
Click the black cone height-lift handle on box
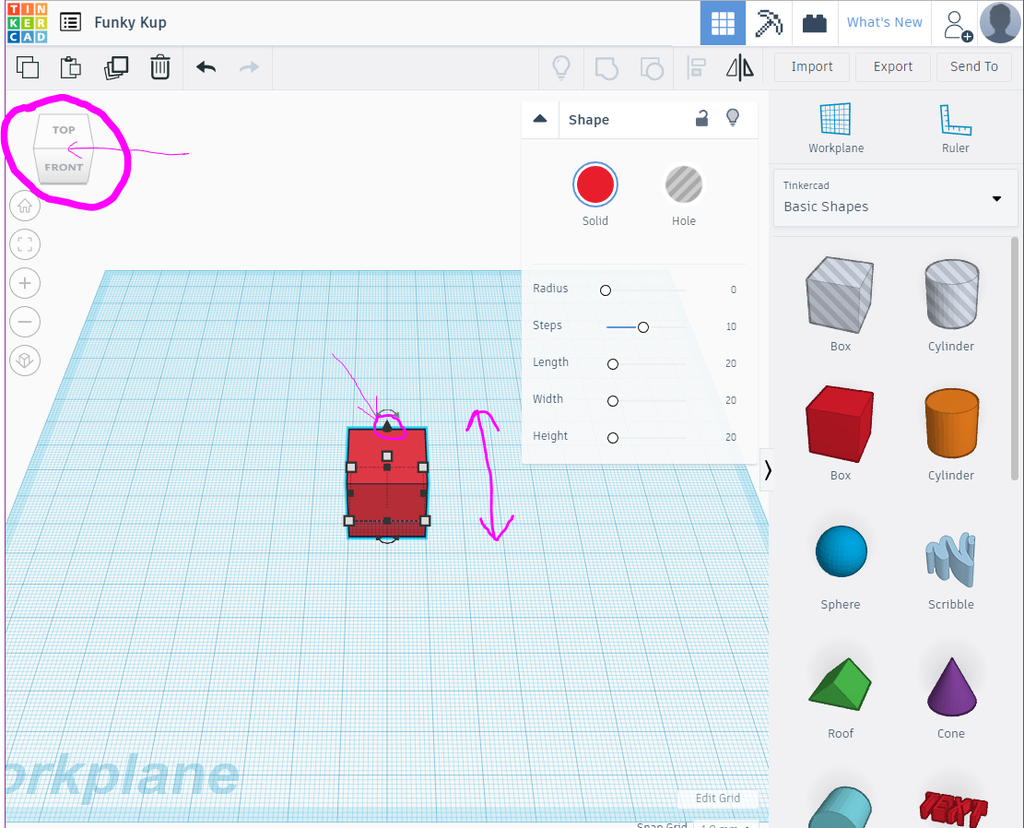coord(387,426)
